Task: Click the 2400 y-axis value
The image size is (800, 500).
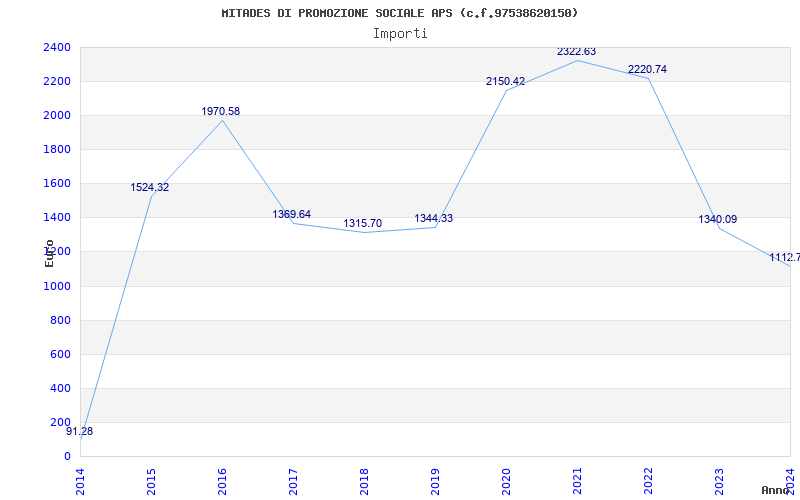Action: [x=57, y=47]
